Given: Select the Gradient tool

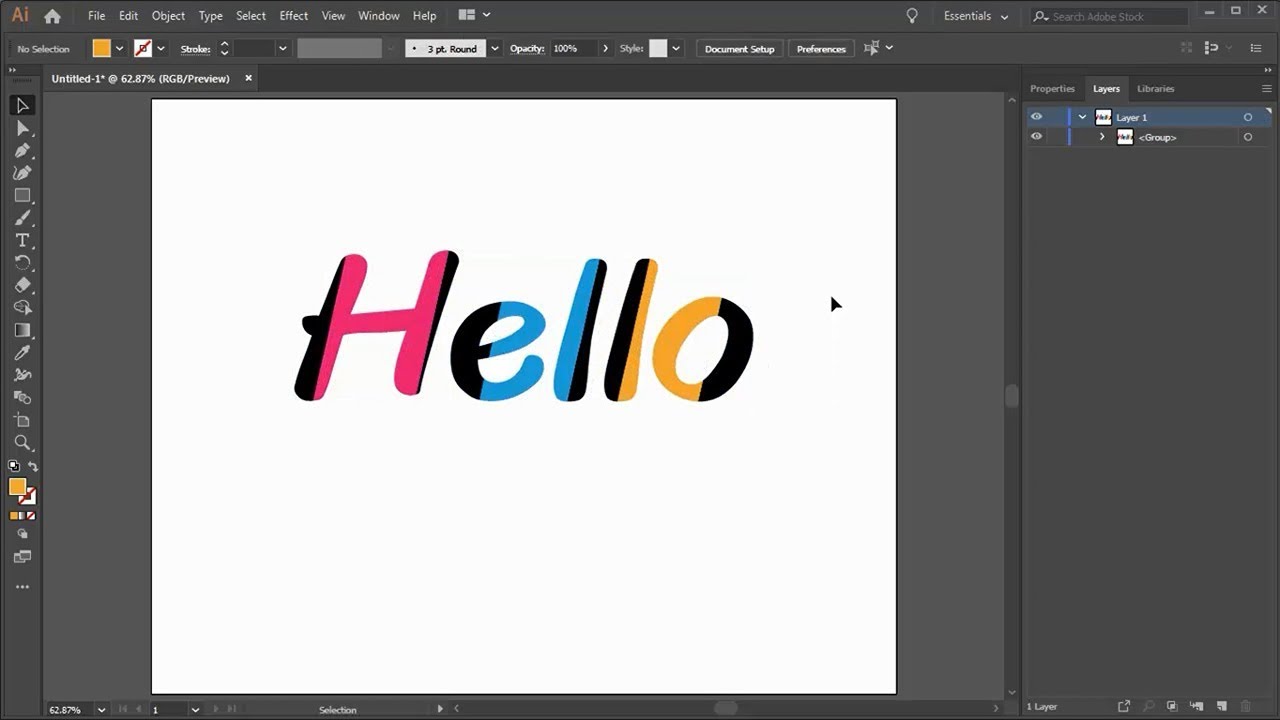Looking at the screenshot, I should tap(22, 330).
